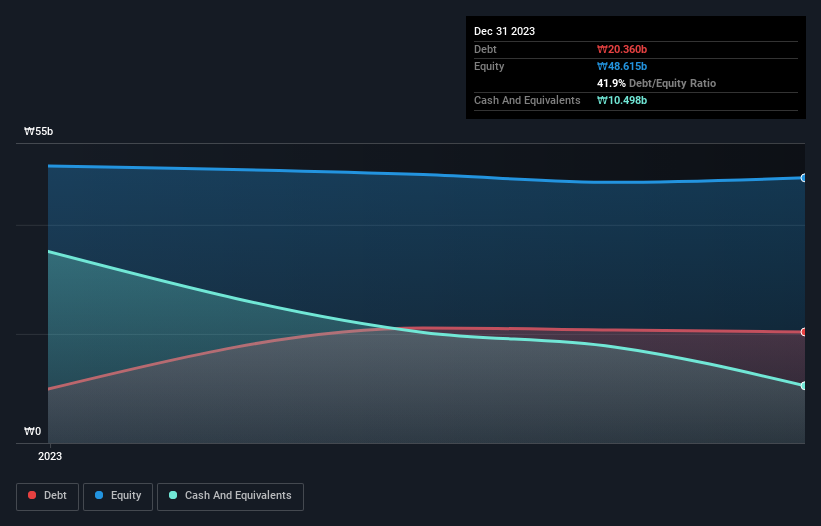Select the ₩20.360b debt value
The width and height of the screenshot is (821, 526).
[x=622, y=49]
